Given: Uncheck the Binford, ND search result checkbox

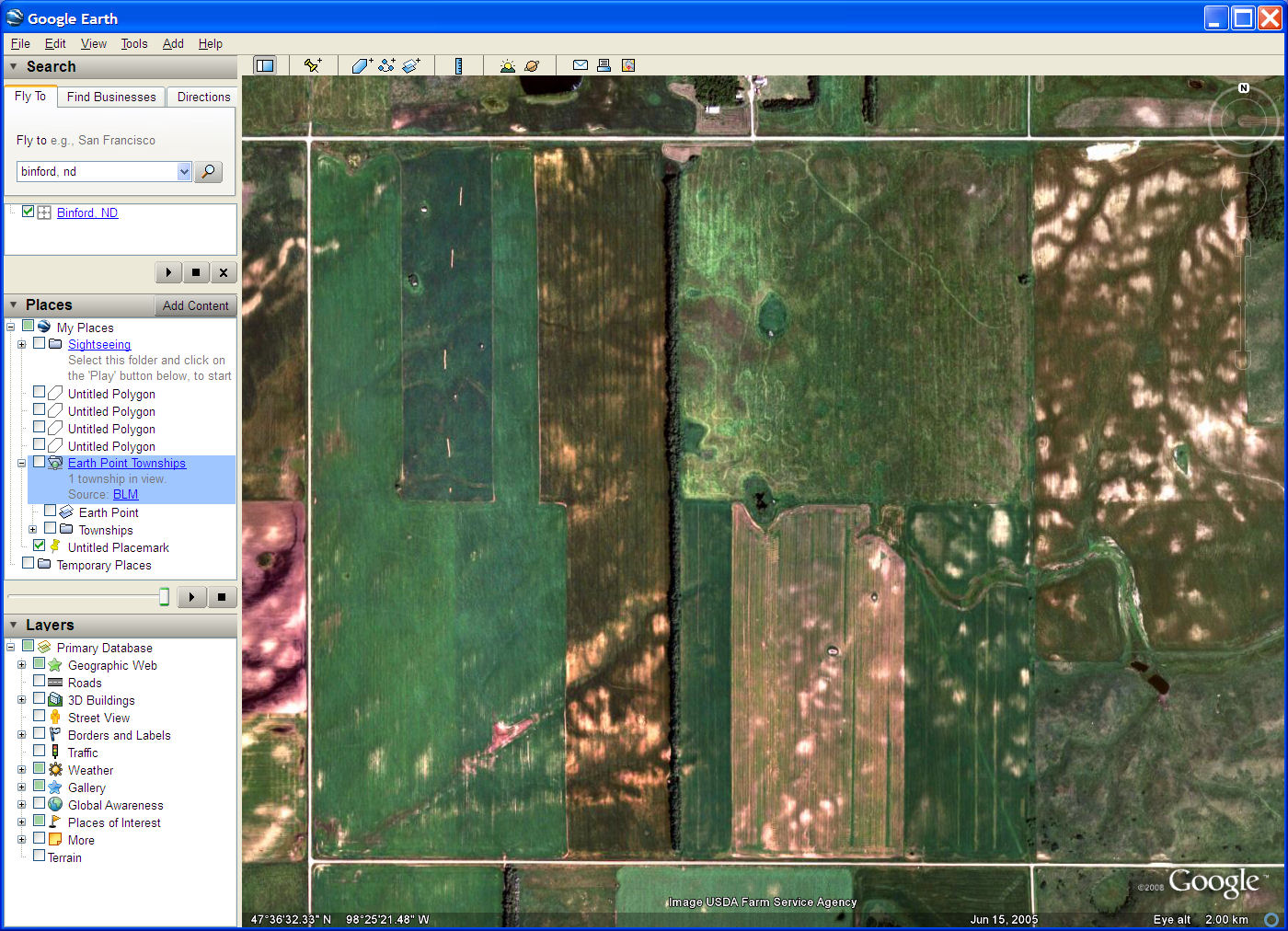Looking at the screenshot, I should click(x=28, y=212).
